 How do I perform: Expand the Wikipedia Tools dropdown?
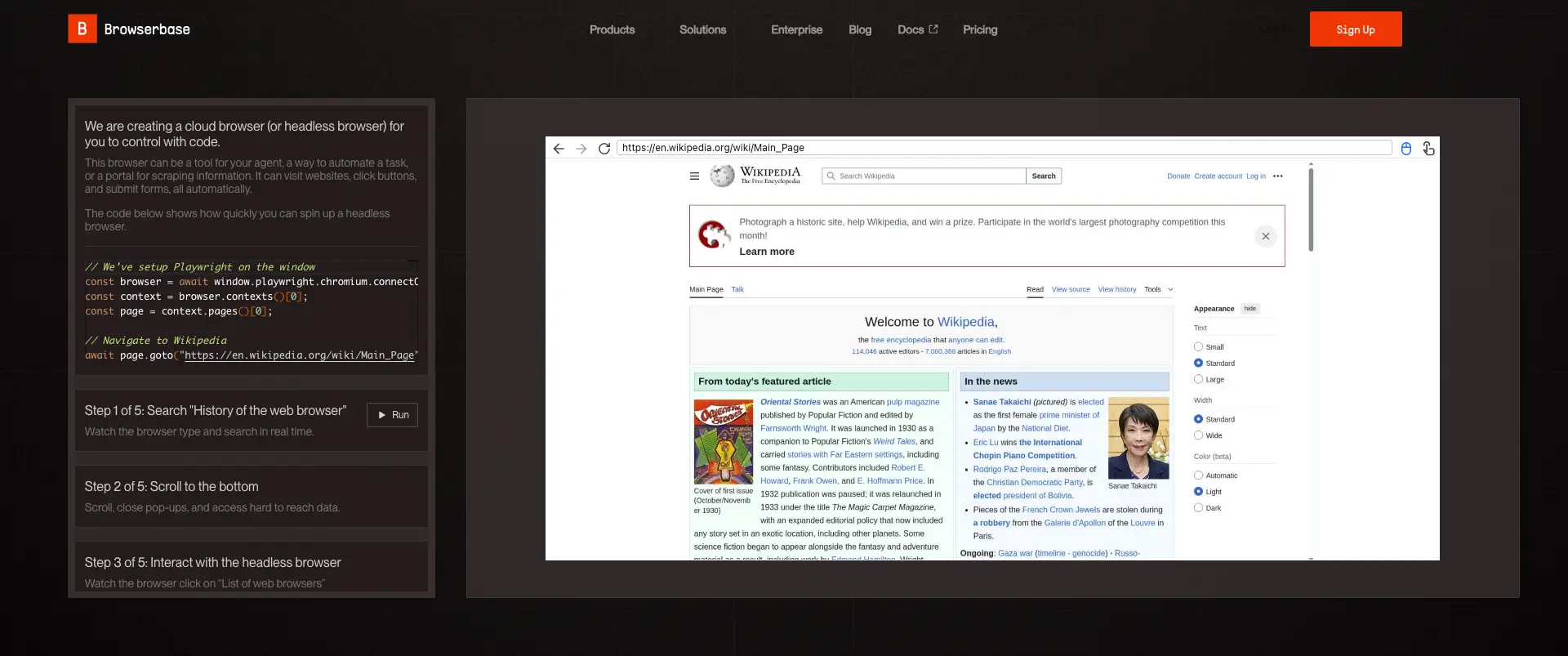(1158, 290)
